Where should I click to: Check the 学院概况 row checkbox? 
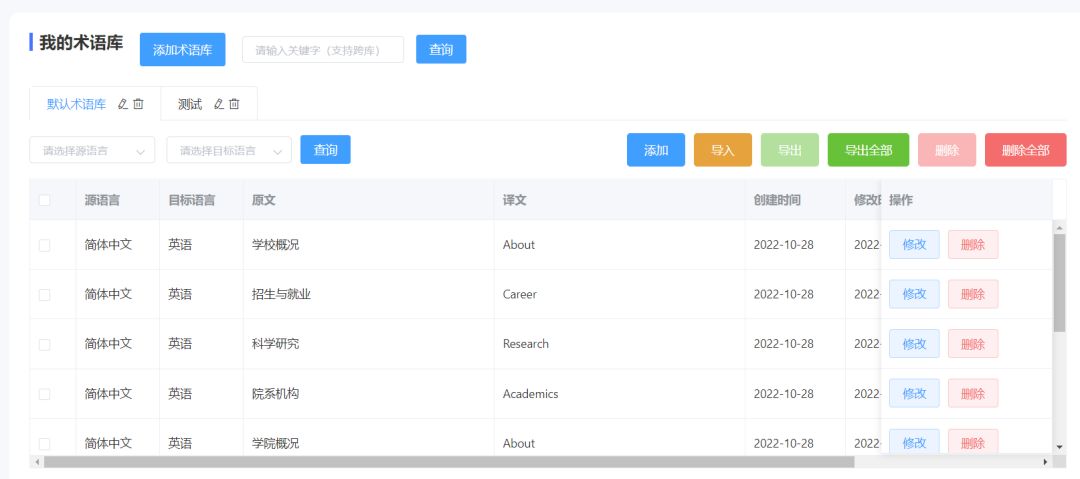[x=44, y=443]
